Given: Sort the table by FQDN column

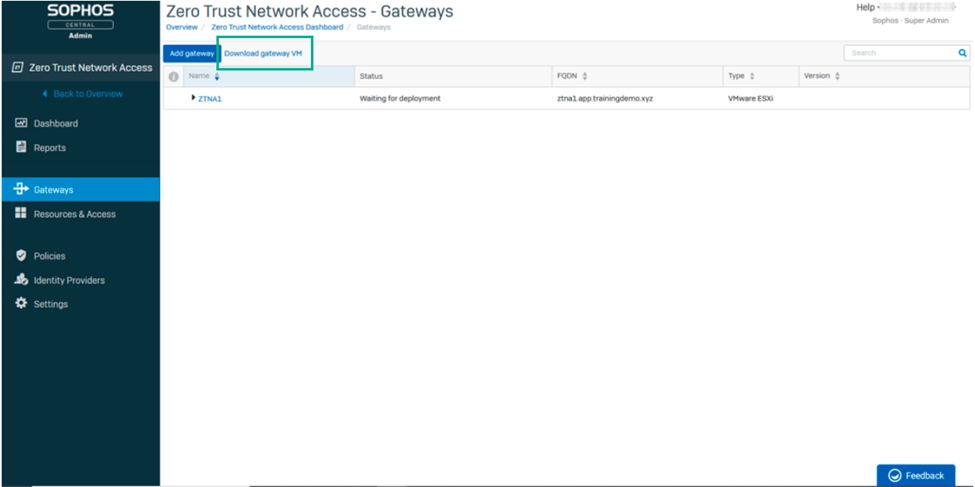Looking at the screenshot, I should (585, 77).
